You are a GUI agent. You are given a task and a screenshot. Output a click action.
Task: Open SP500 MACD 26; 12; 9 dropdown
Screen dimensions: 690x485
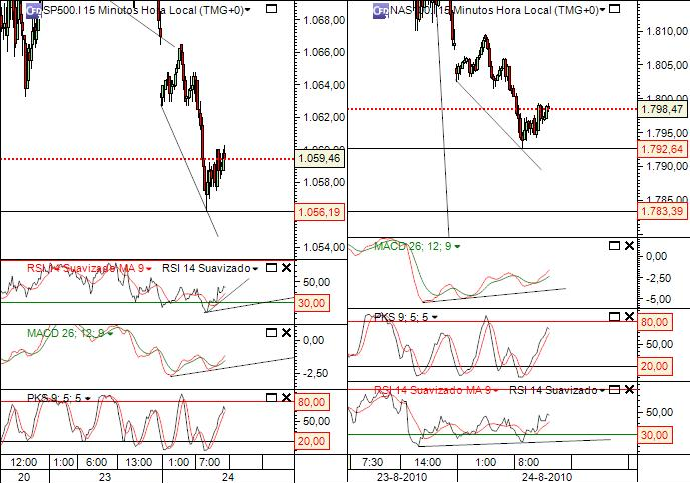pos(110,334)
